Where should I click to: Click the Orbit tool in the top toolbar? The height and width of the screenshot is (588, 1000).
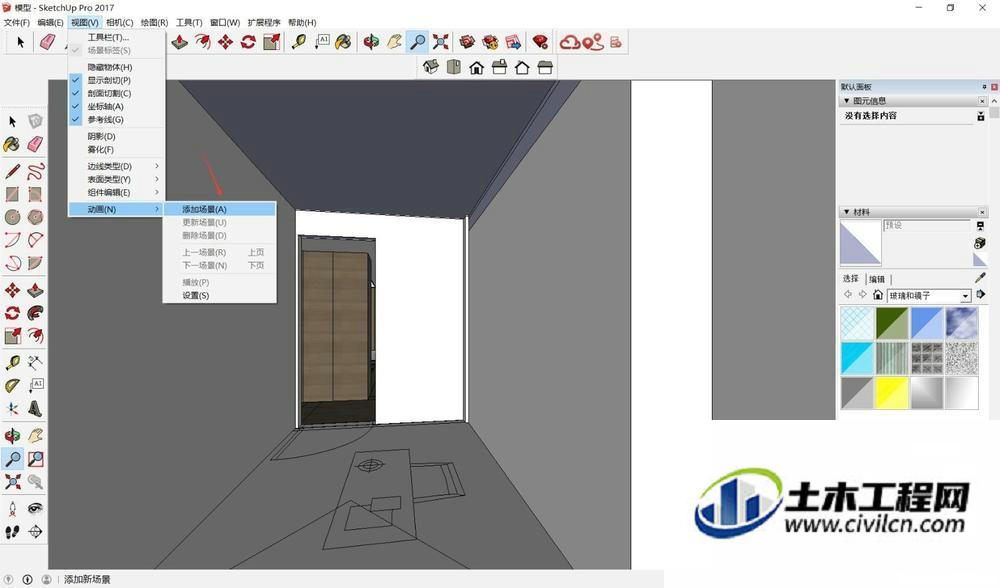[x=371, y=42]
